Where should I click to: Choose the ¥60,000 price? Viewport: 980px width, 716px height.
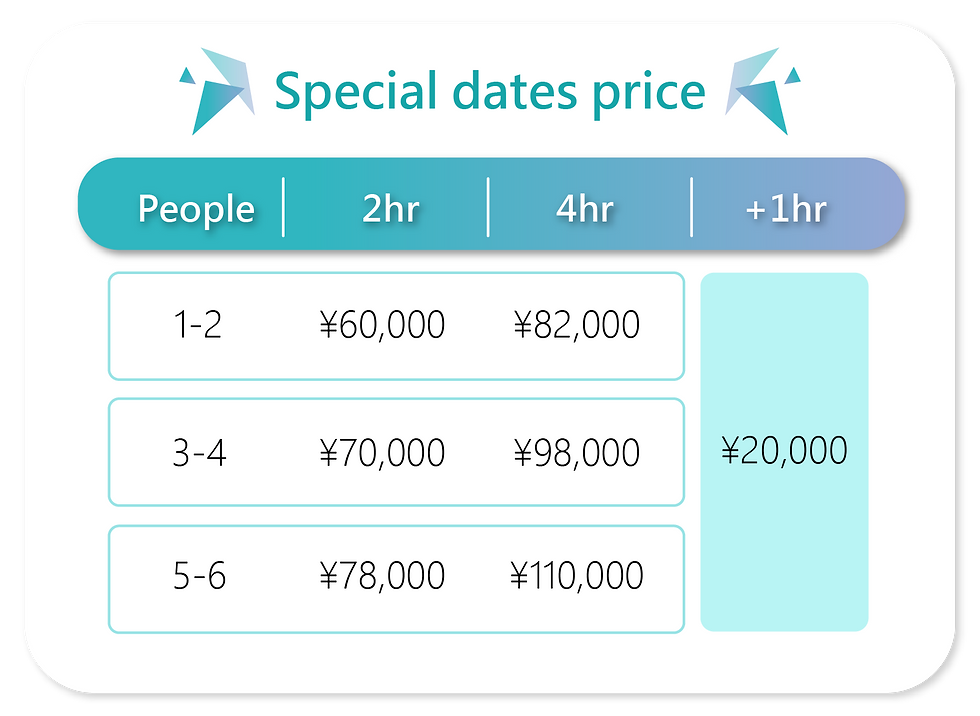tap(382, 325)
